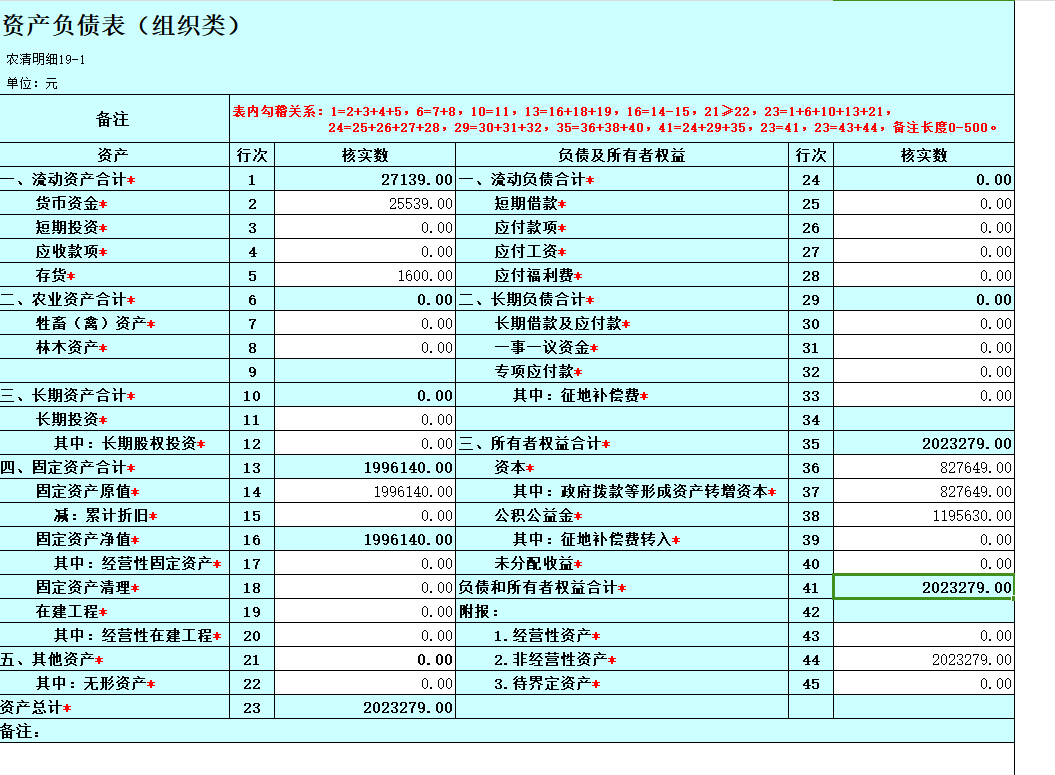Screen dimensions: 1055x775
Task: Select the 农清明细19-1 text
Action: click(x=46, y=59)
